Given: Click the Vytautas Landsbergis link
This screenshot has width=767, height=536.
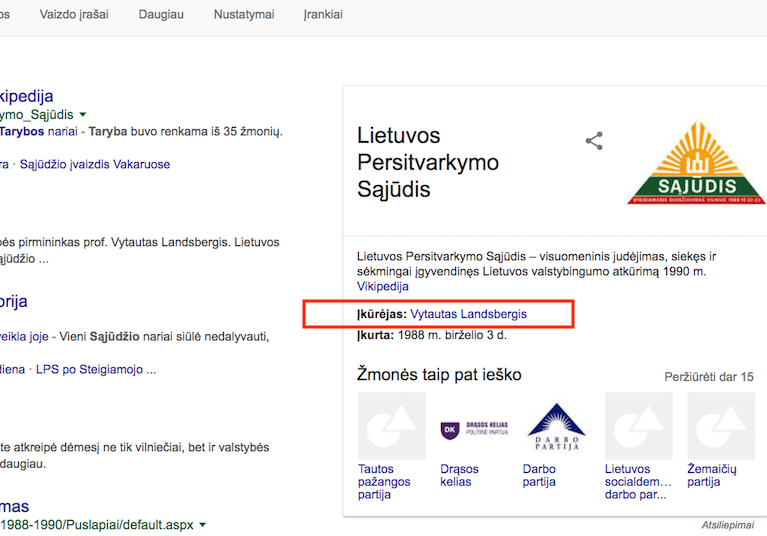Looking at the screenshot, I should (x=468, y=314).
